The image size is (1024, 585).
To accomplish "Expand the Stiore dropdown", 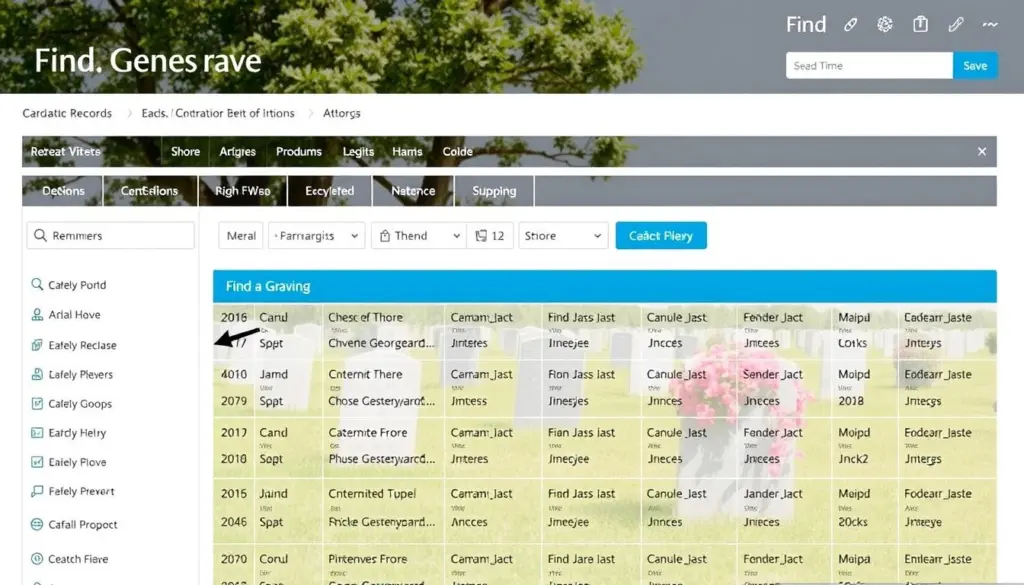I will coord(563,236).
